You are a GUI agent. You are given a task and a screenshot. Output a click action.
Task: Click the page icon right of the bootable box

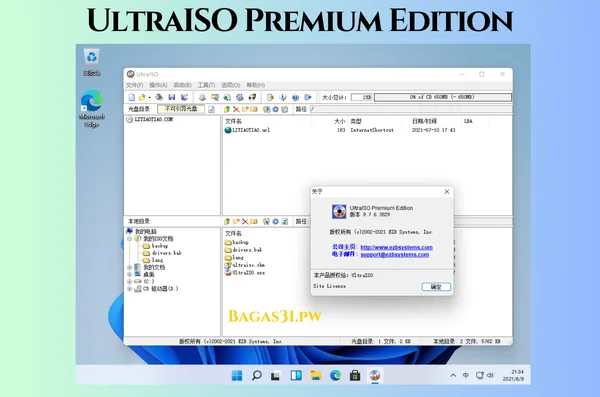211,109
